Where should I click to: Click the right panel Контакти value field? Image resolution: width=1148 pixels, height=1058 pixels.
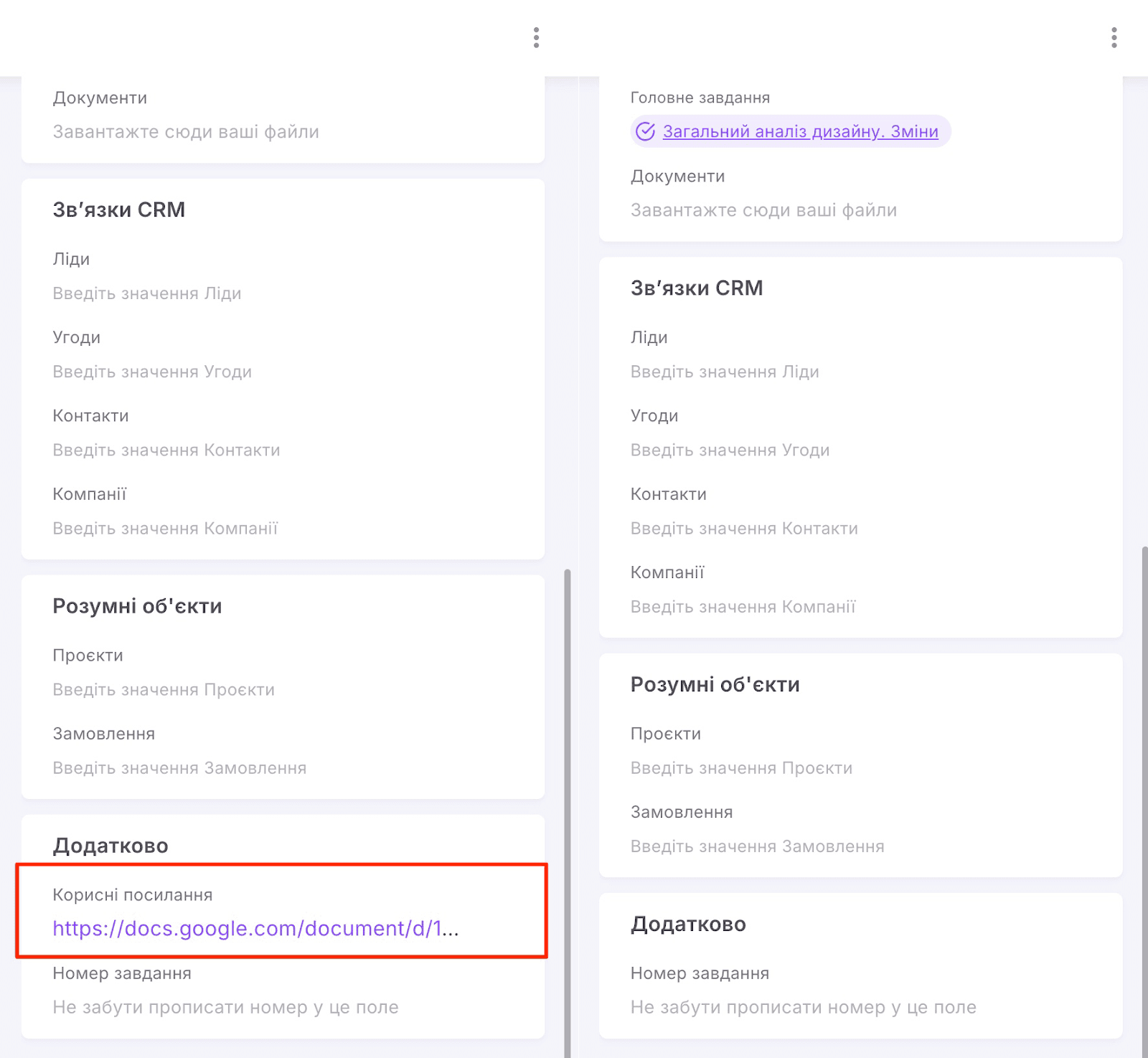coord(744,529)
